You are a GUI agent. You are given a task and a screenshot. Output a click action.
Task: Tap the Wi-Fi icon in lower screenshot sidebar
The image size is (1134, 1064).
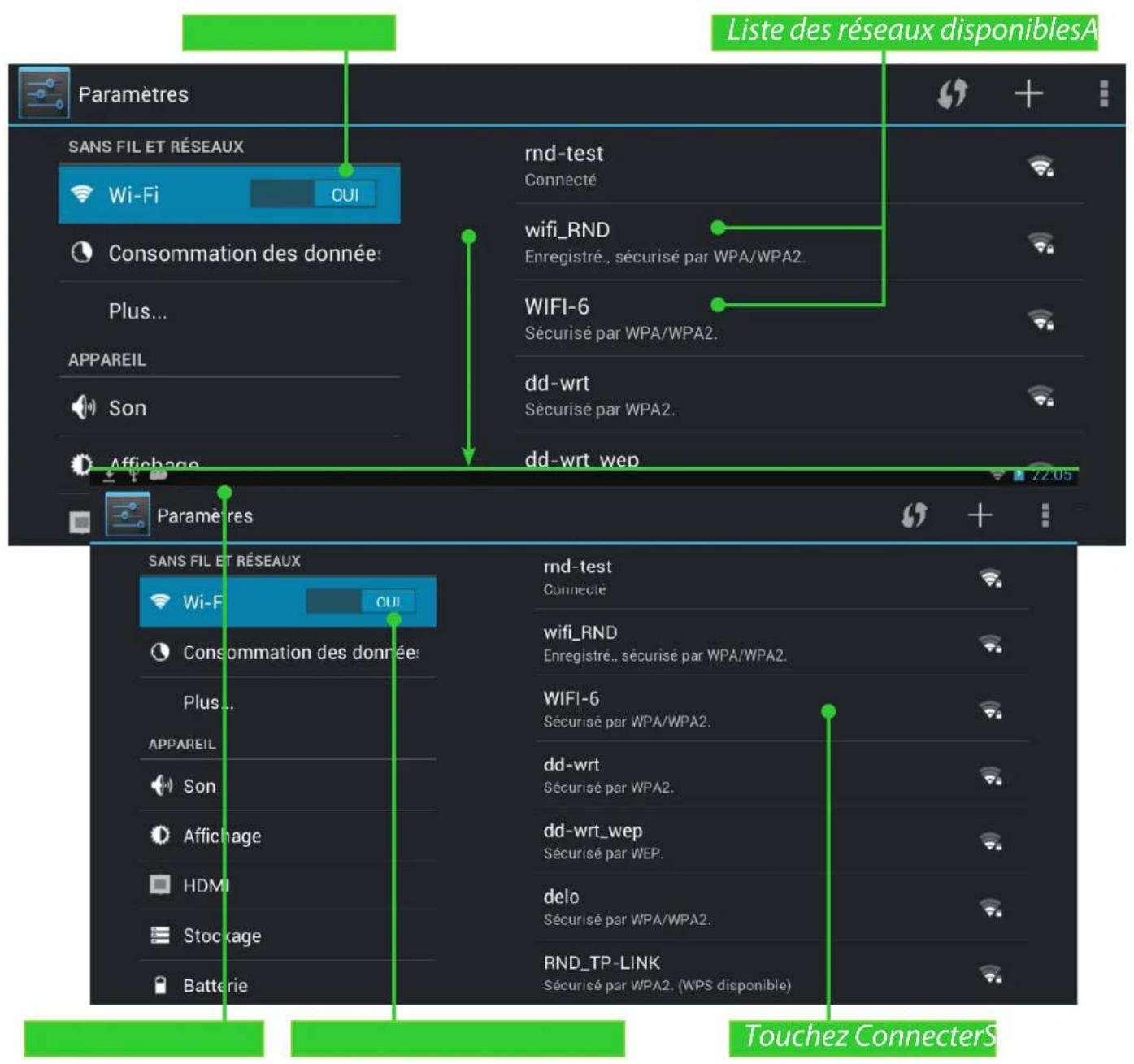[x=160, y=601]
